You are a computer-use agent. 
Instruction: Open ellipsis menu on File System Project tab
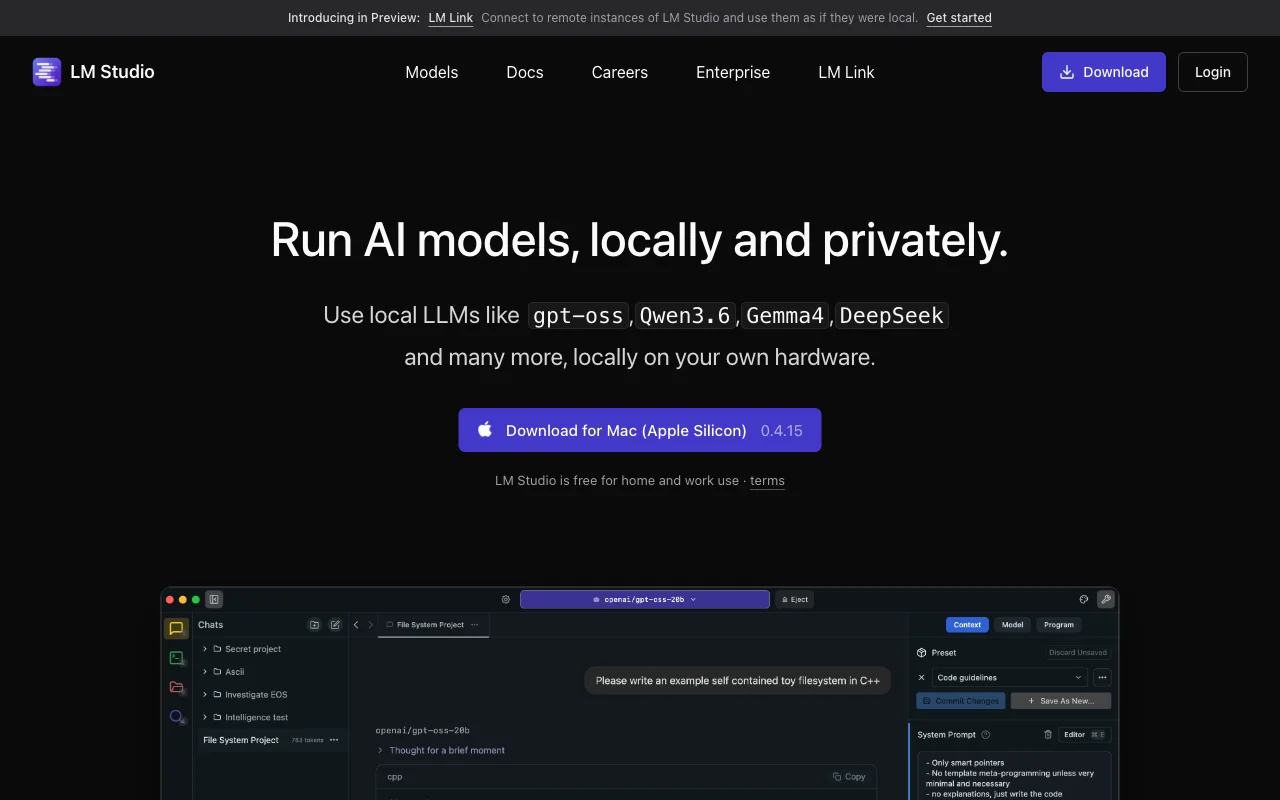pos(475,625)
